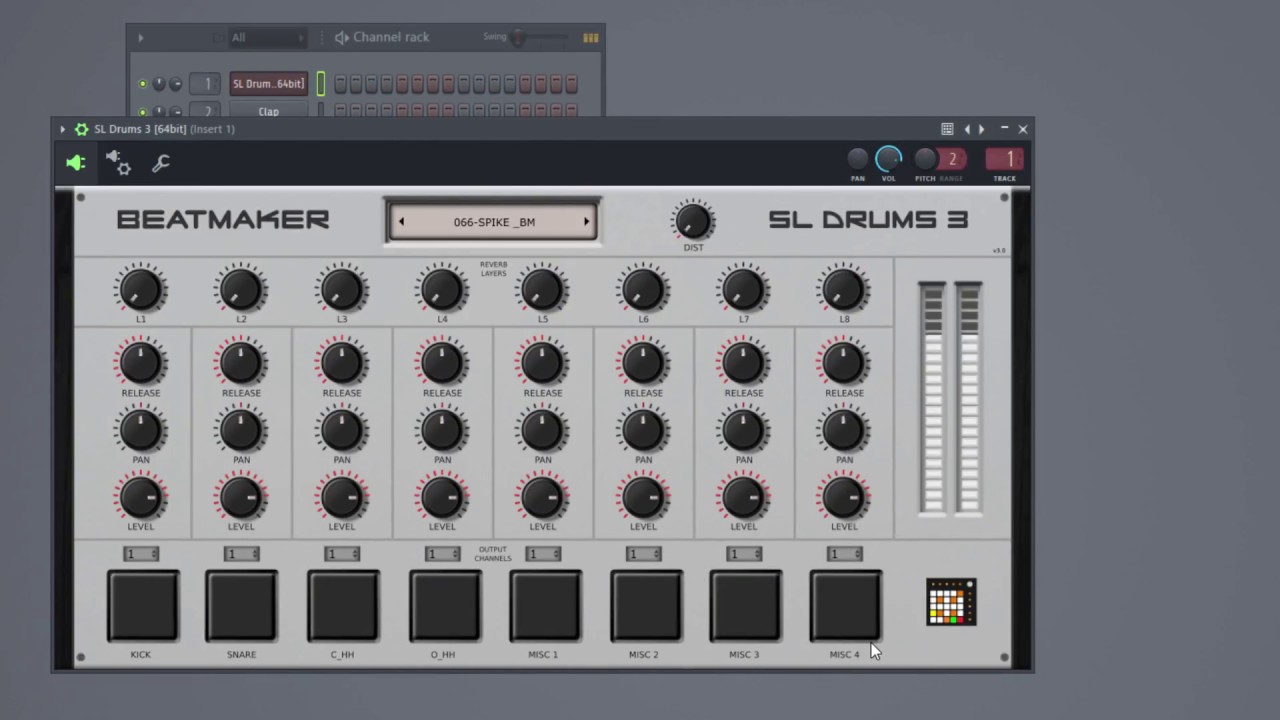Click the Swing knob in Channel rack
The image size is (1280, 720).
click(518, 38)
